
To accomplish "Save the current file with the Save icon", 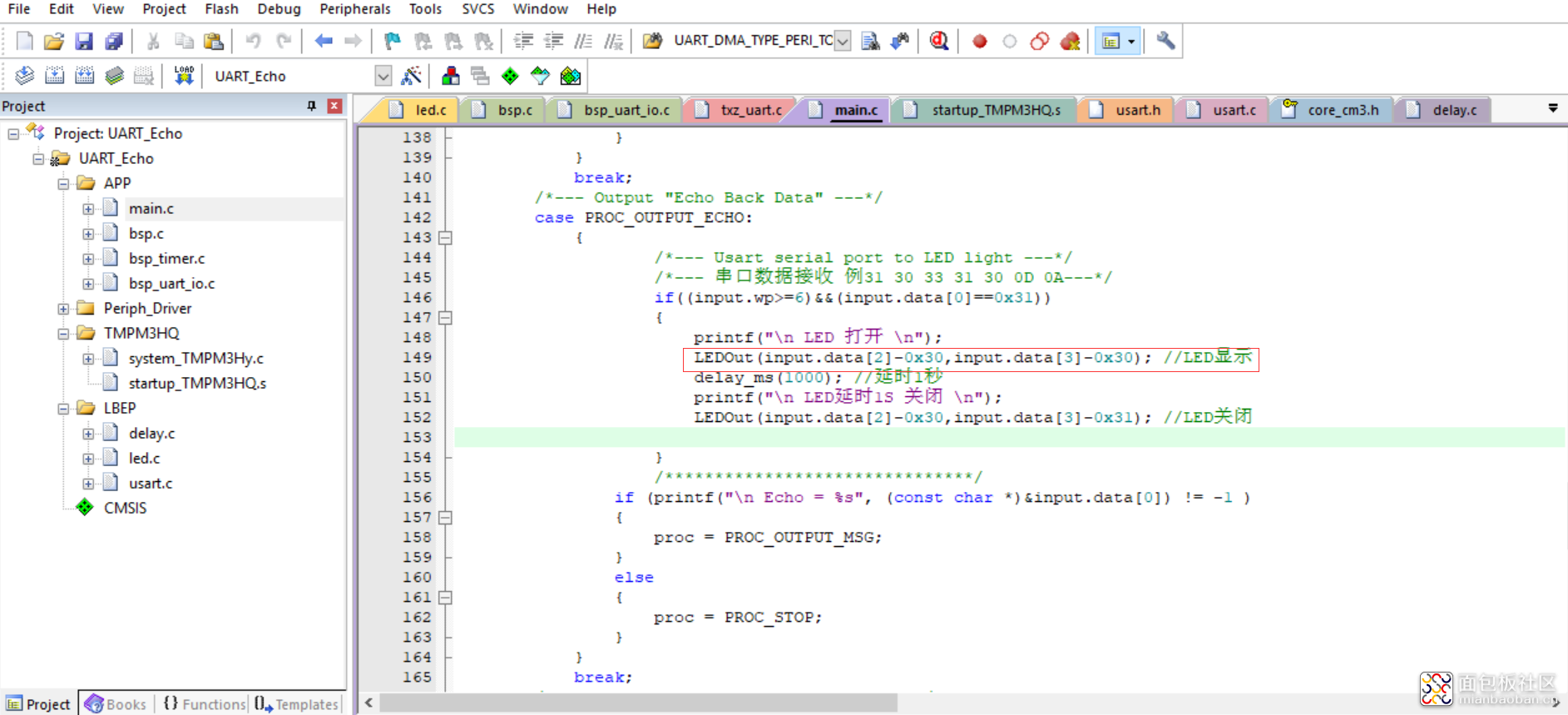I will click(x=84, y=41).
